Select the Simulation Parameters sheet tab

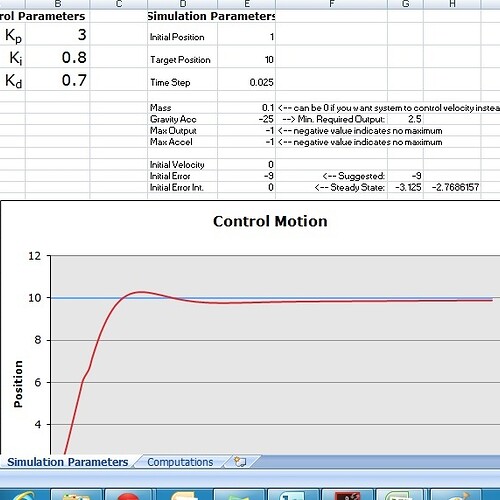click(x=68, y=462)
